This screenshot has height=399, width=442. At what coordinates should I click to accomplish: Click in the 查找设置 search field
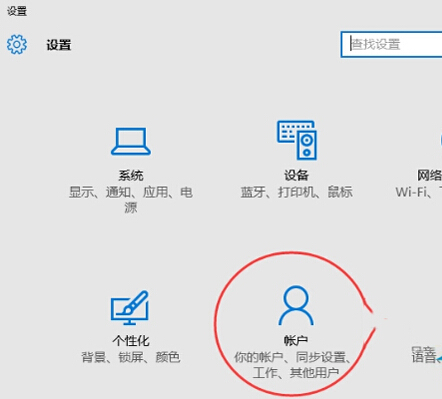click(392, 44)
